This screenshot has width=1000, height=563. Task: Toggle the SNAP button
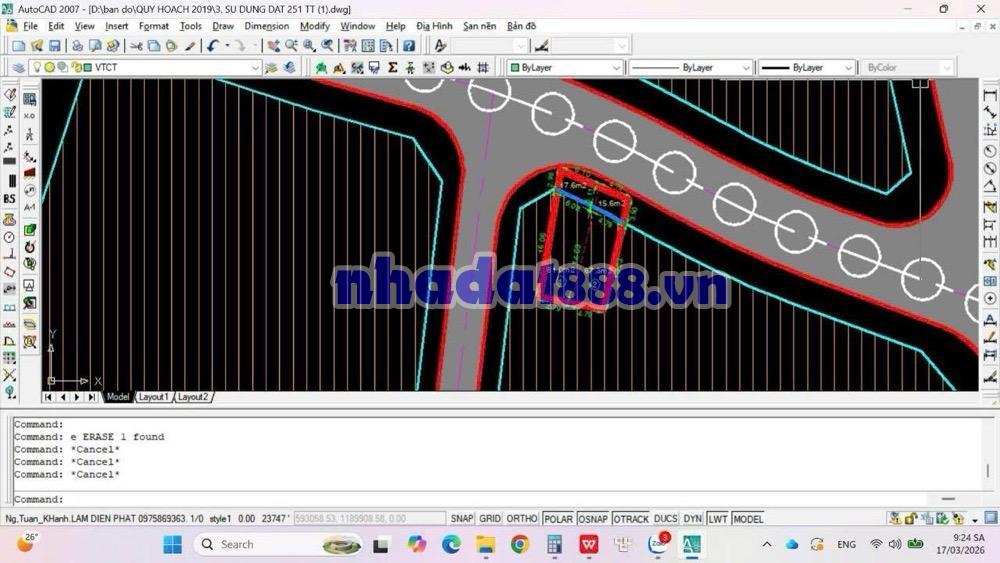coord(461,519)
